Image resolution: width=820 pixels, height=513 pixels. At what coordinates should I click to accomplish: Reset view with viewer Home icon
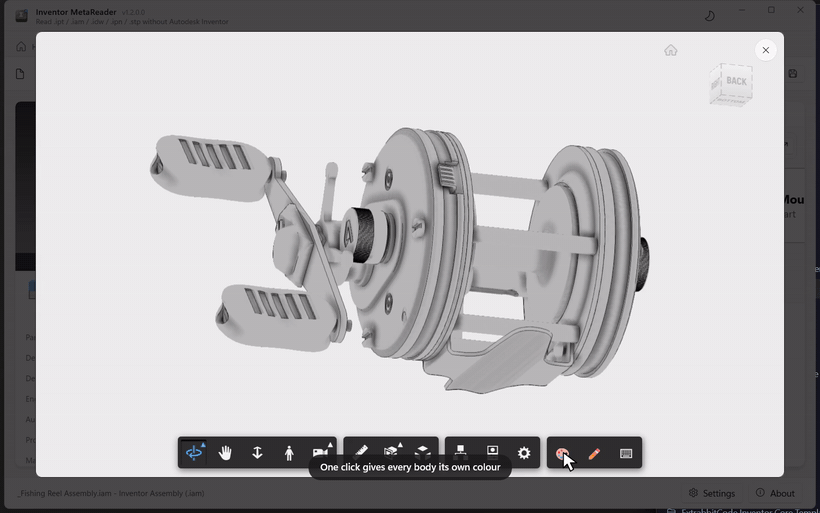point(671,50)
